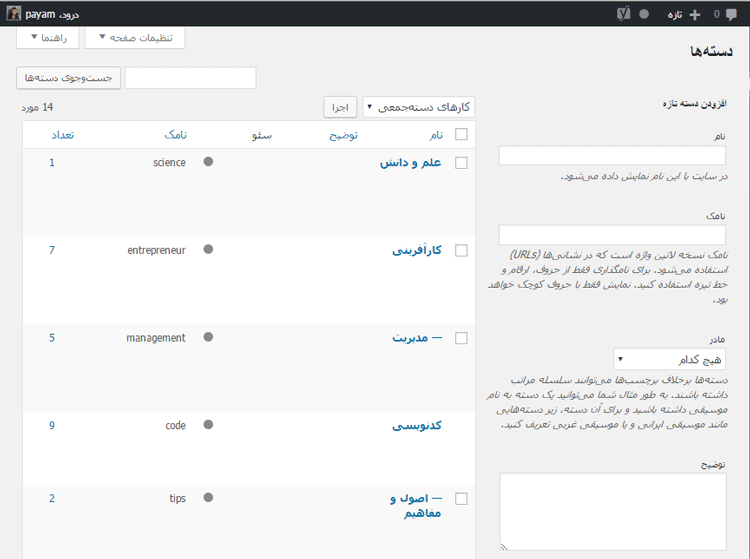The height and width of the screenshot is (559, 750).
Task: Click the جست‌وجوی دسته‌ها search button
Action: point(68,77)
